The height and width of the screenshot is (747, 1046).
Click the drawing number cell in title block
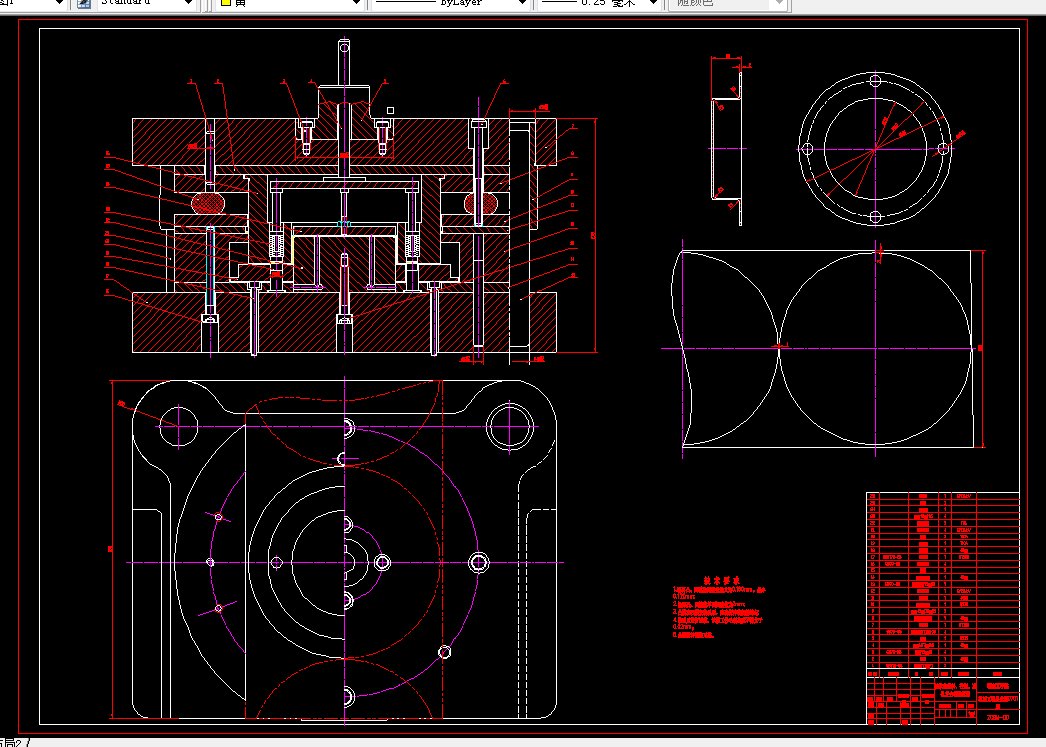tap(997, 717)
